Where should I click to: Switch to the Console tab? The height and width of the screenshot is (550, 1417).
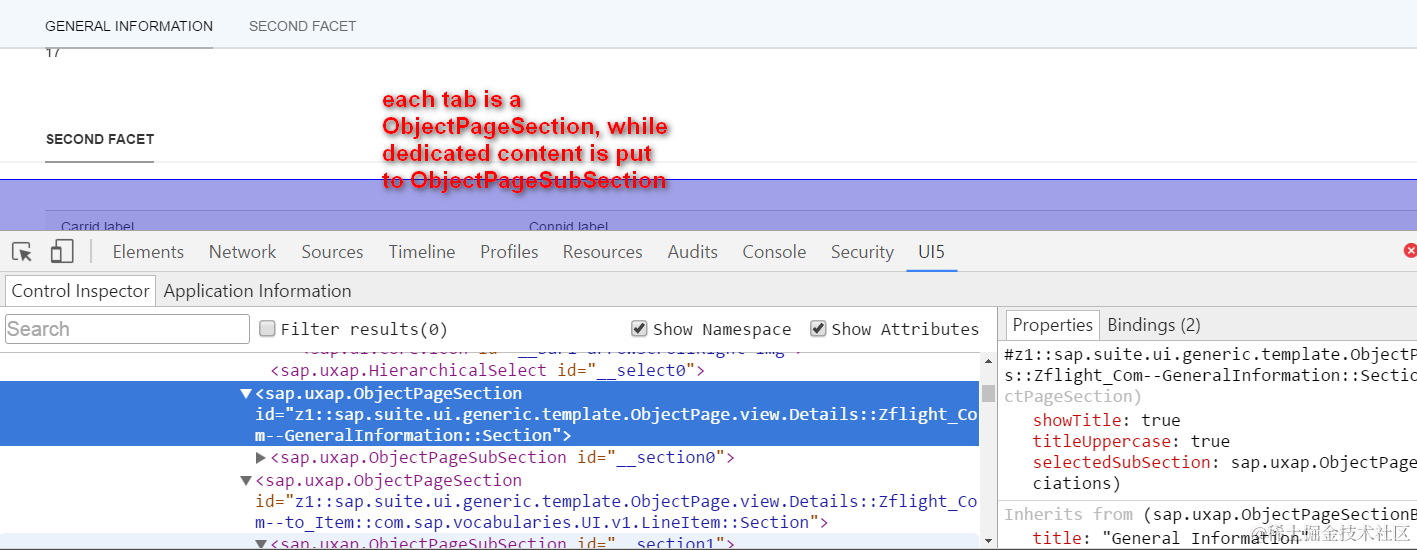click(x=774, y=252)
